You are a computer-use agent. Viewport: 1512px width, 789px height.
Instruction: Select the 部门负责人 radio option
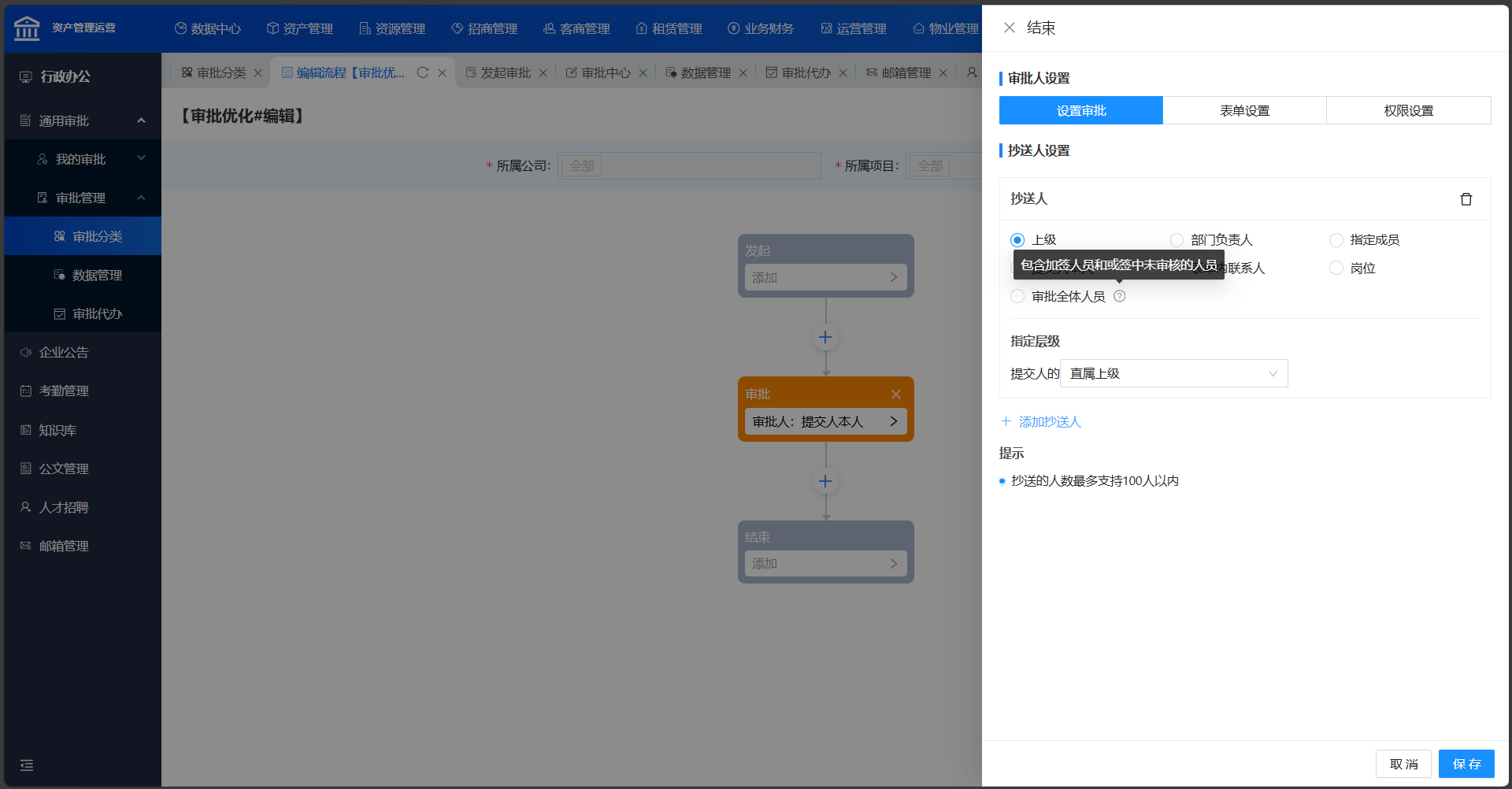(1177, 240)
